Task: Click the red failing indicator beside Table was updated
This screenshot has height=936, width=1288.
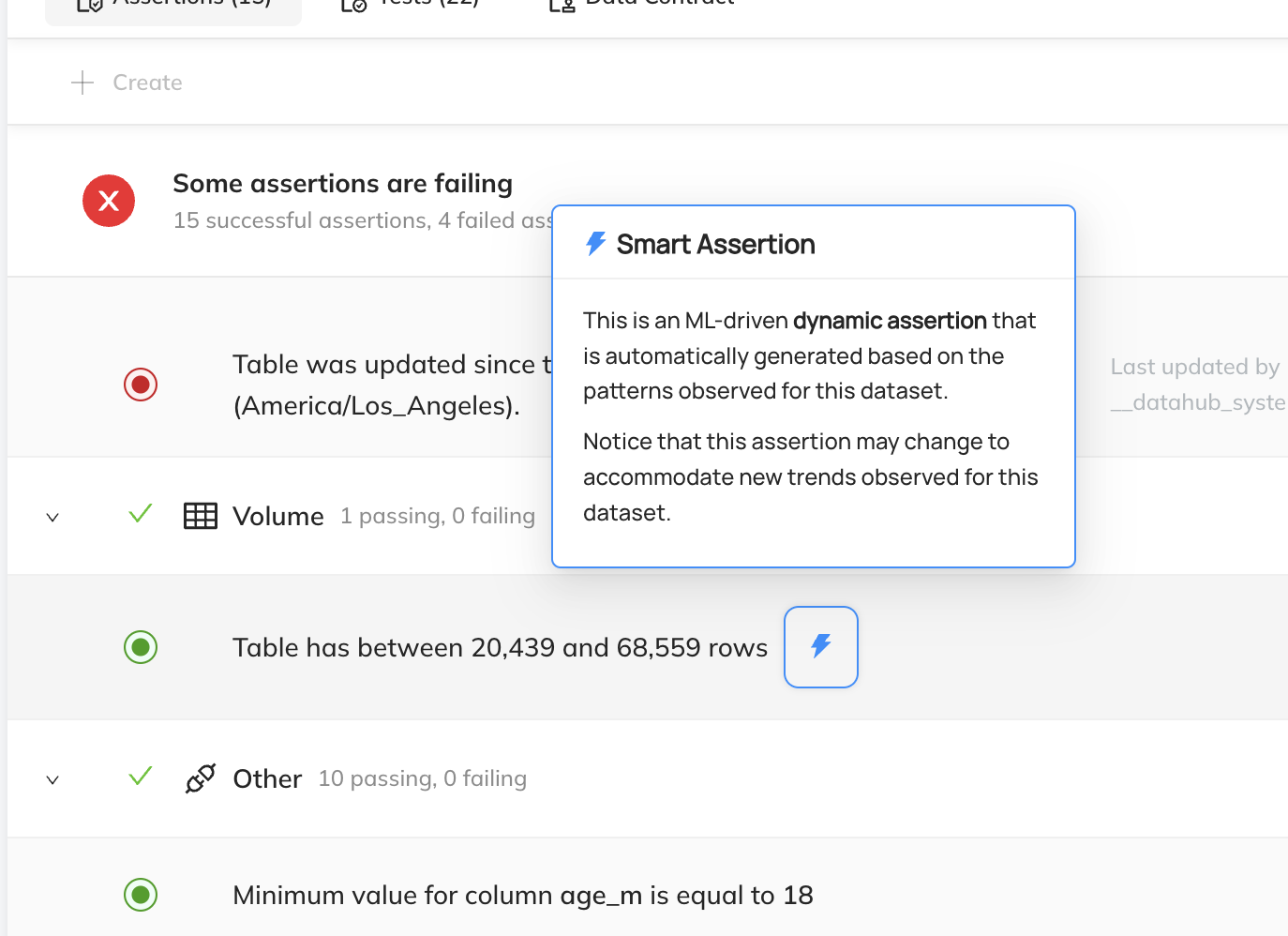Action: tap(141, 385)
